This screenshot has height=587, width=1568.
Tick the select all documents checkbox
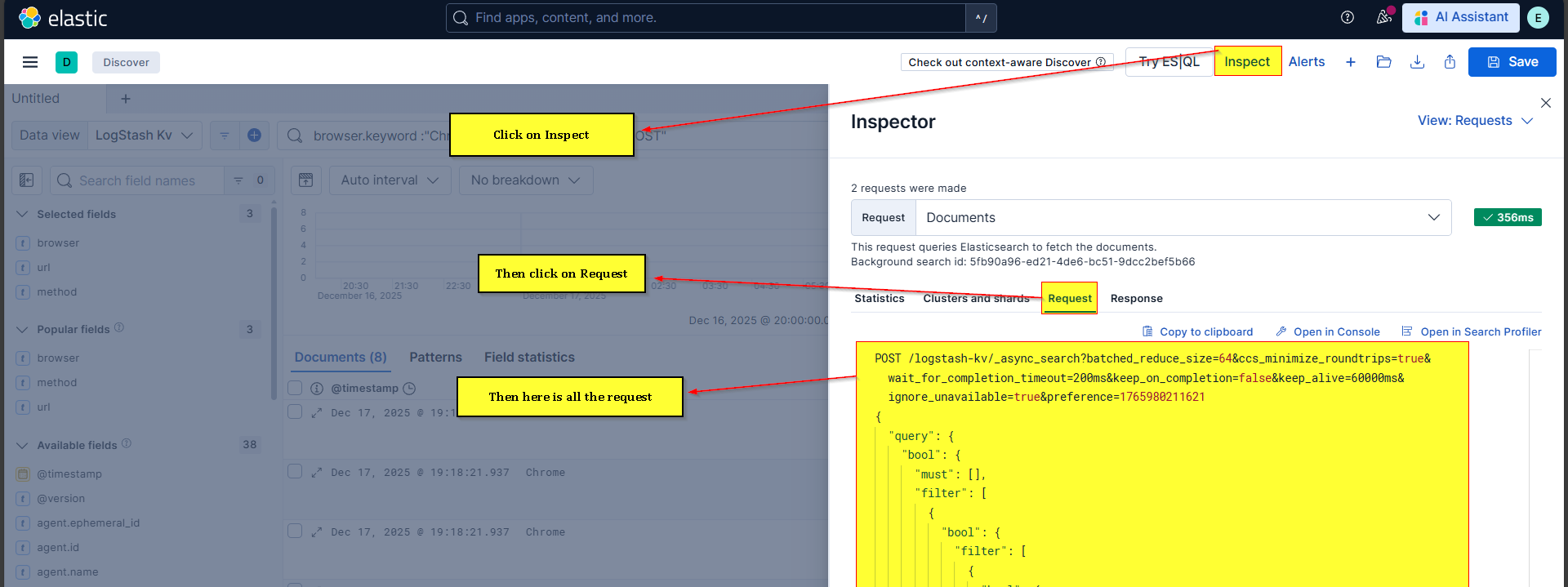296,388
